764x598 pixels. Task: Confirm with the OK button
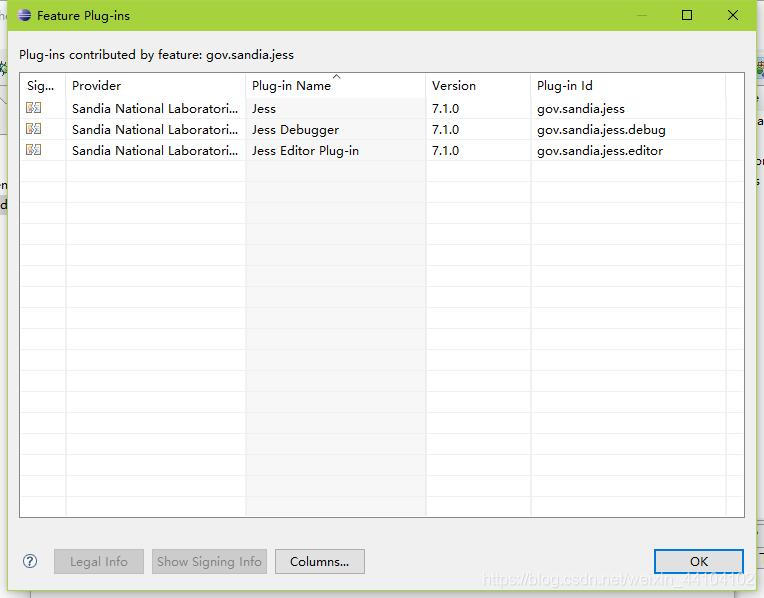(699, 561)
